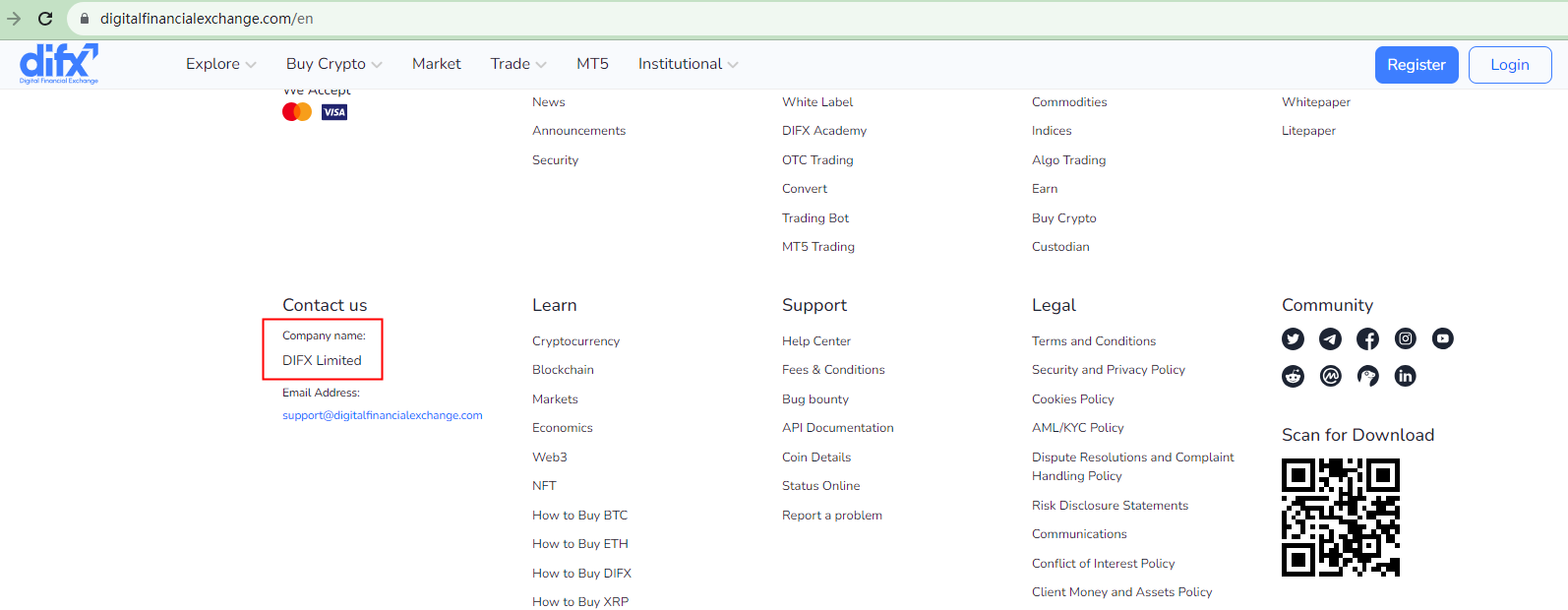Open the Web3 learn link
1568x610 pixels.
[550, 457]
